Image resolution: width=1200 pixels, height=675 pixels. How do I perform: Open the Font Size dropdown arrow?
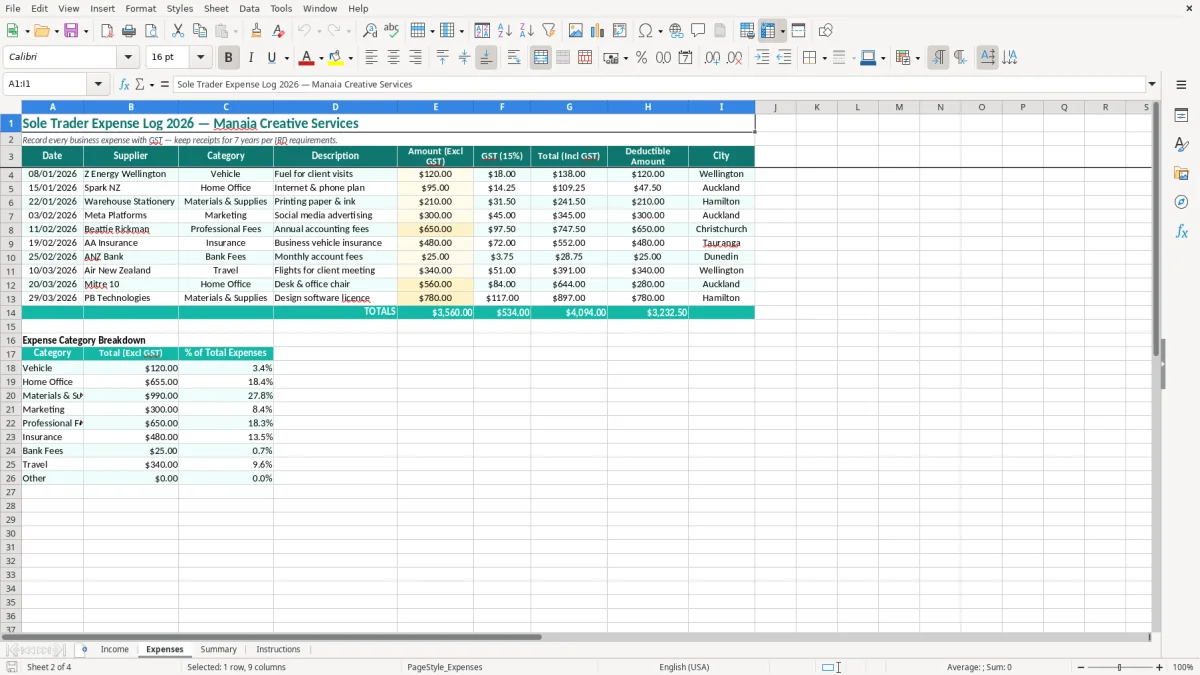click(201, 58)
